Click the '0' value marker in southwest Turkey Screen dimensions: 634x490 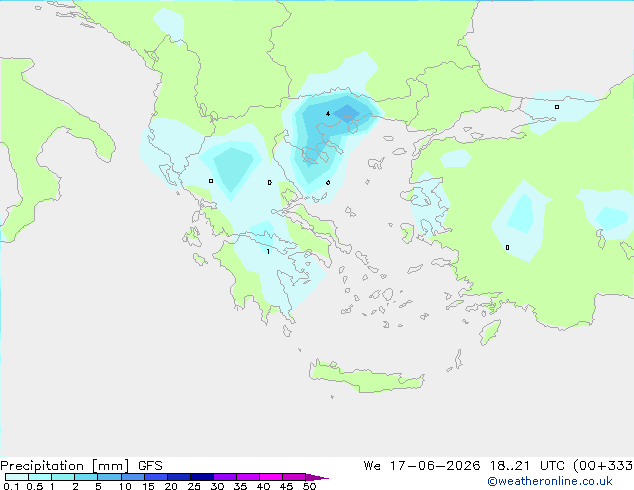pyautogui.click(x=507, y=247)
